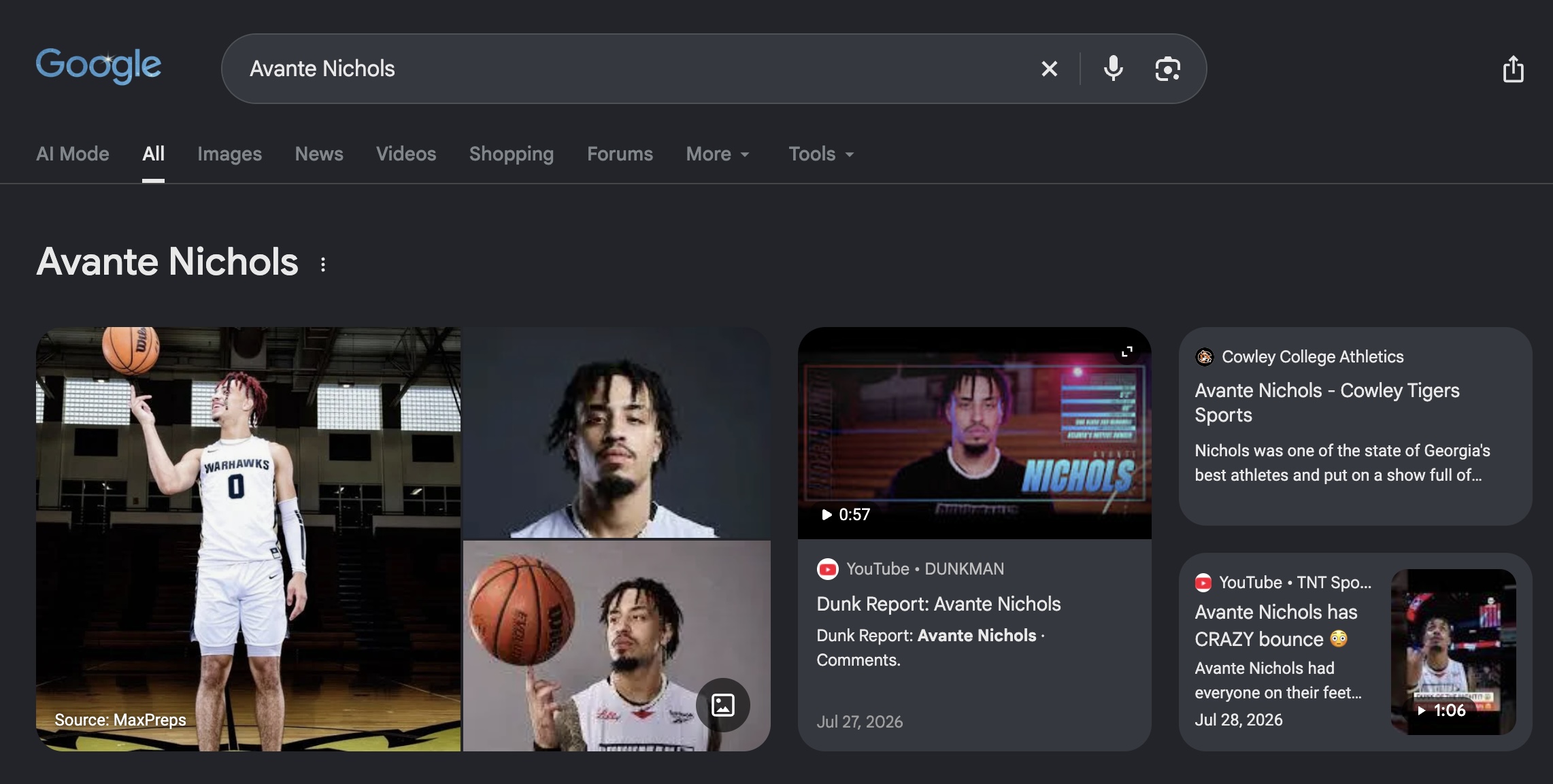The image size is (1553, 784).
Task: Open the News tab
Action: click(x=319, y=154)
